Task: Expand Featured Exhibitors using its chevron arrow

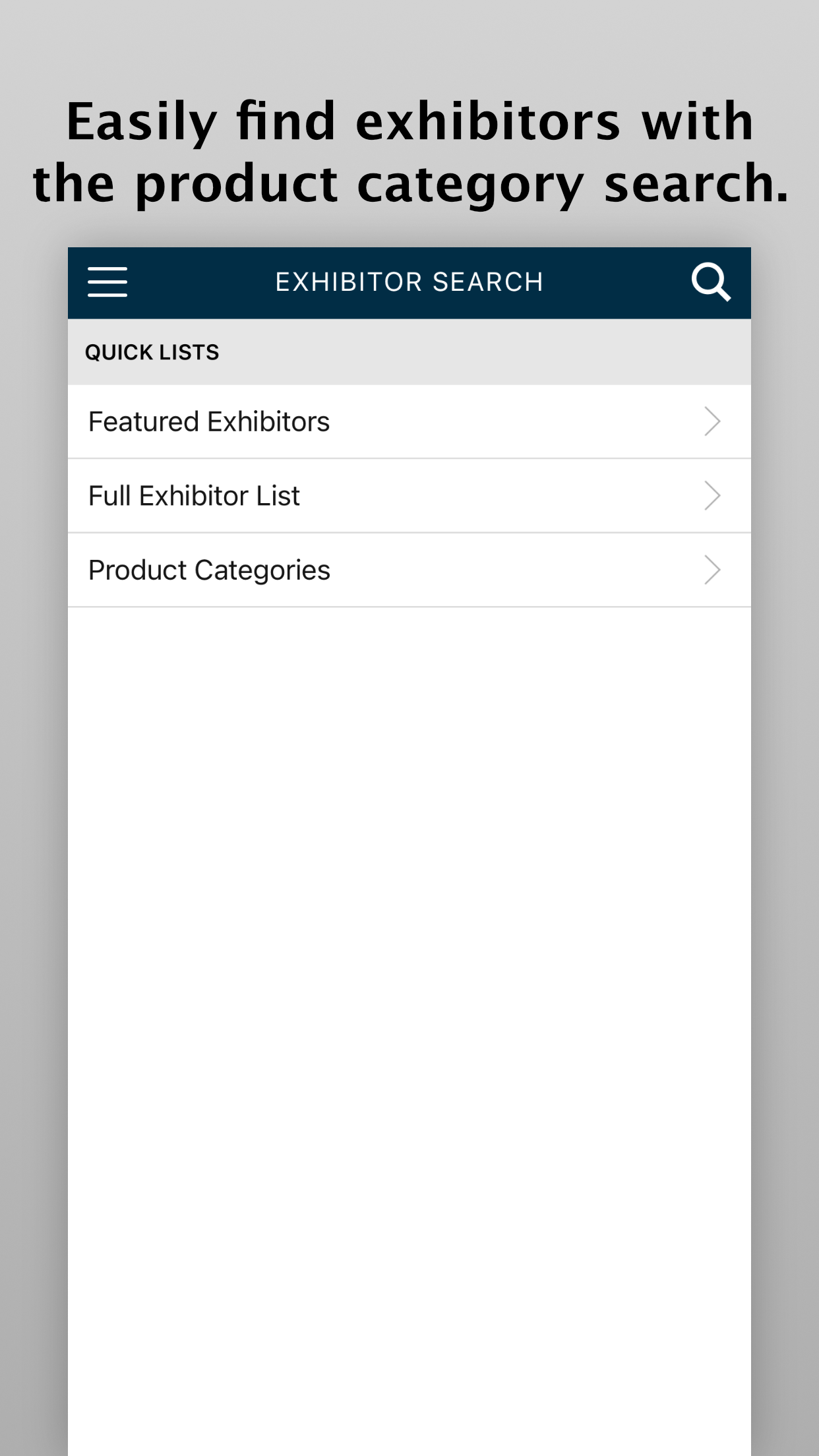Action: (x=712, y=421)
